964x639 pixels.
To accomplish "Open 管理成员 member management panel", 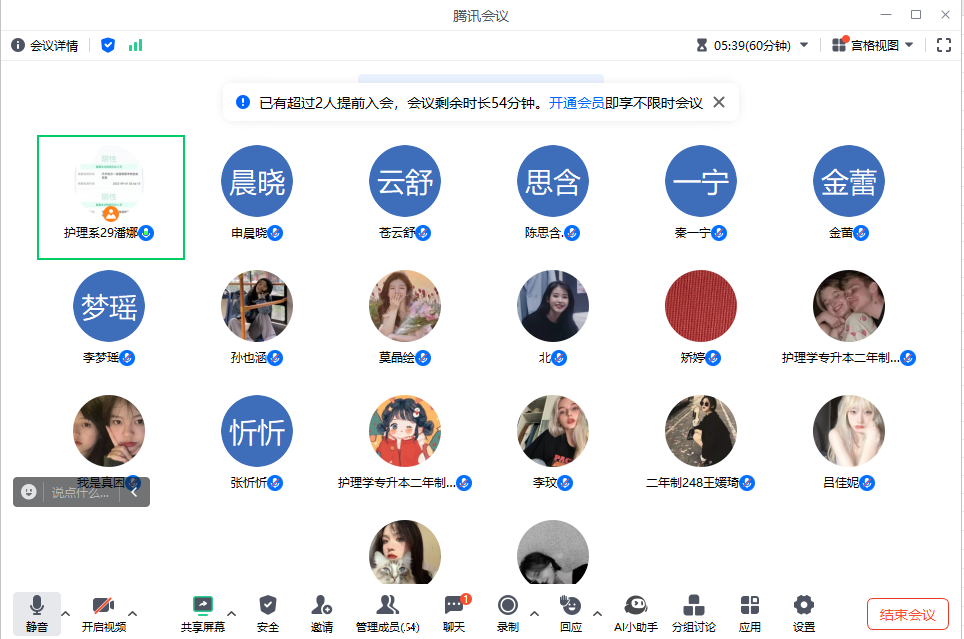I will pyautogui.click(x=387, y=611).
